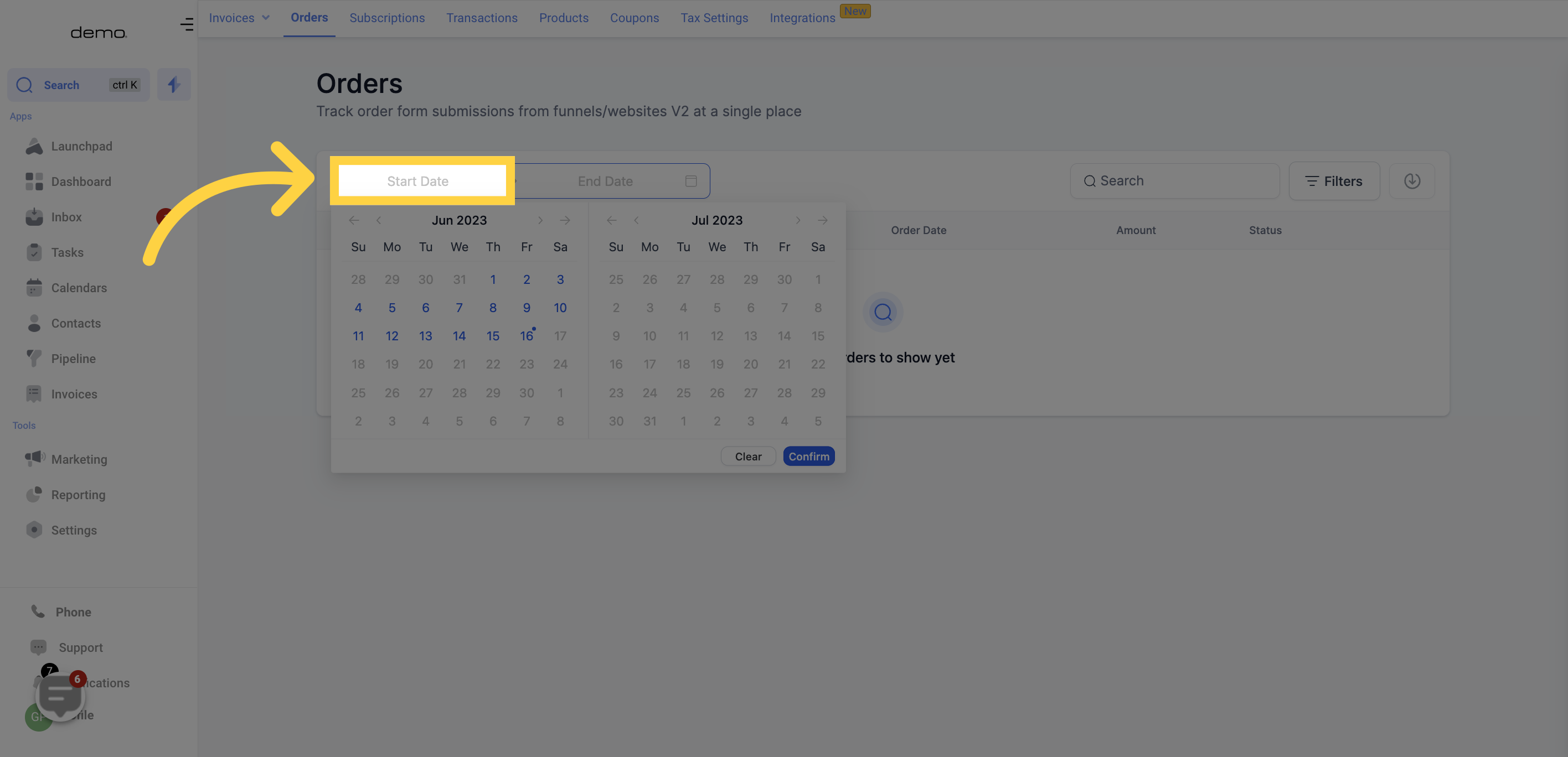Switch to the Subscriptions tab
1568x757 pixels.
[x=387, y=18]
